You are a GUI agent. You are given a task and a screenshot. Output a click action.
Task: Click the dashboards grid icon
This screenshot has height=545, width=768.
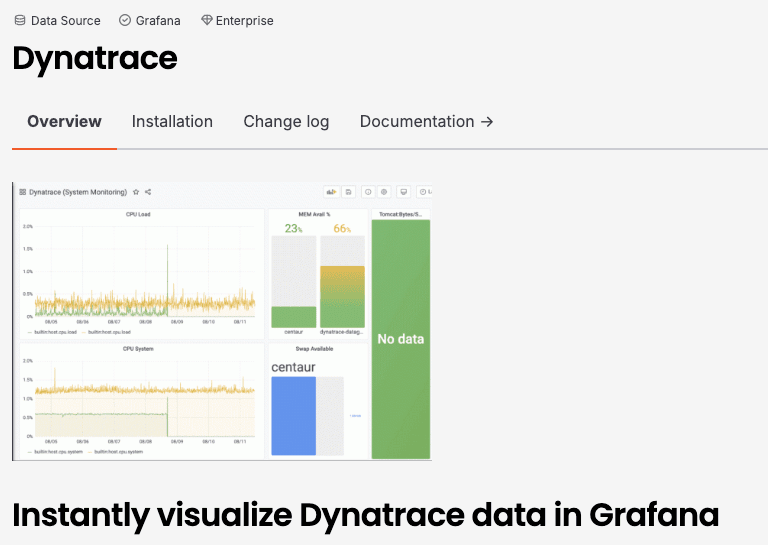pos(23,192)
